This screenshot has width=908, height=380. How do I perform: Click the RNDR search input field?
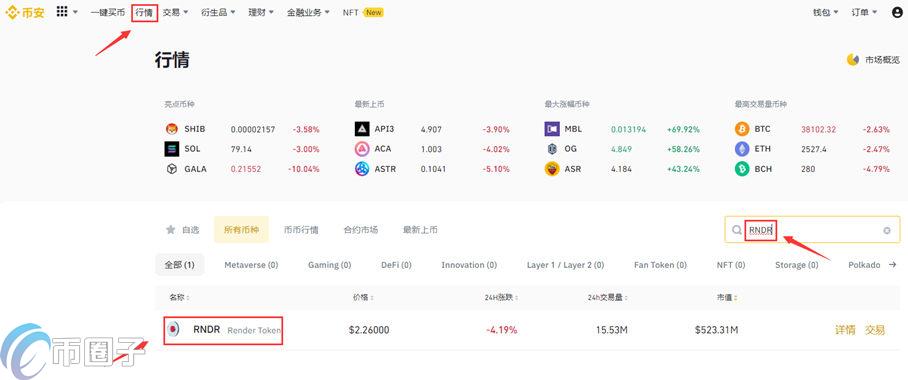812,230
